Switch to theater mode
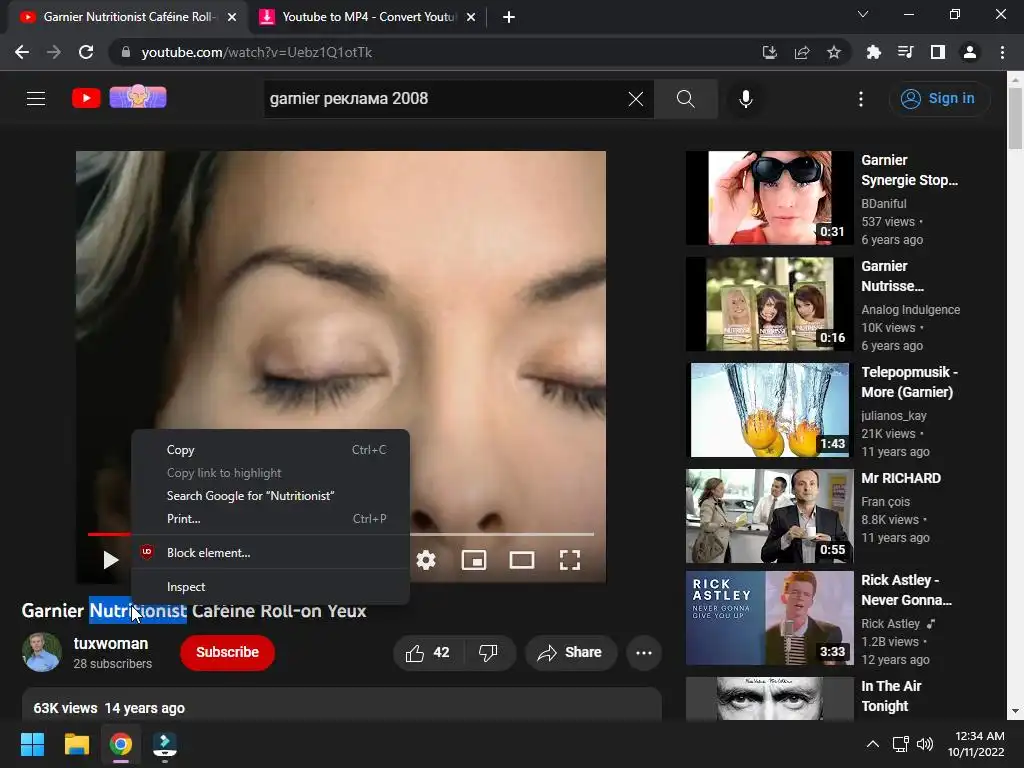Image resolution: width=1024 pixels, height=768 pixels. [x=522, y=560]
